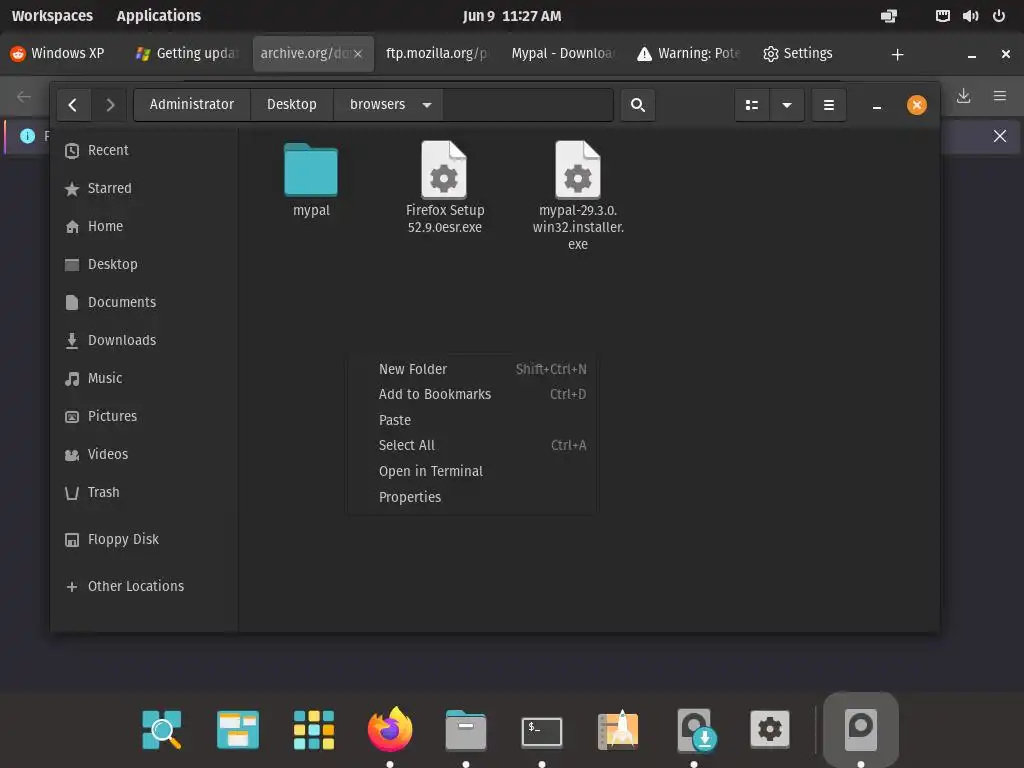Open Documents in the sidebar
Screen dimensions: 1024x768
144,302
